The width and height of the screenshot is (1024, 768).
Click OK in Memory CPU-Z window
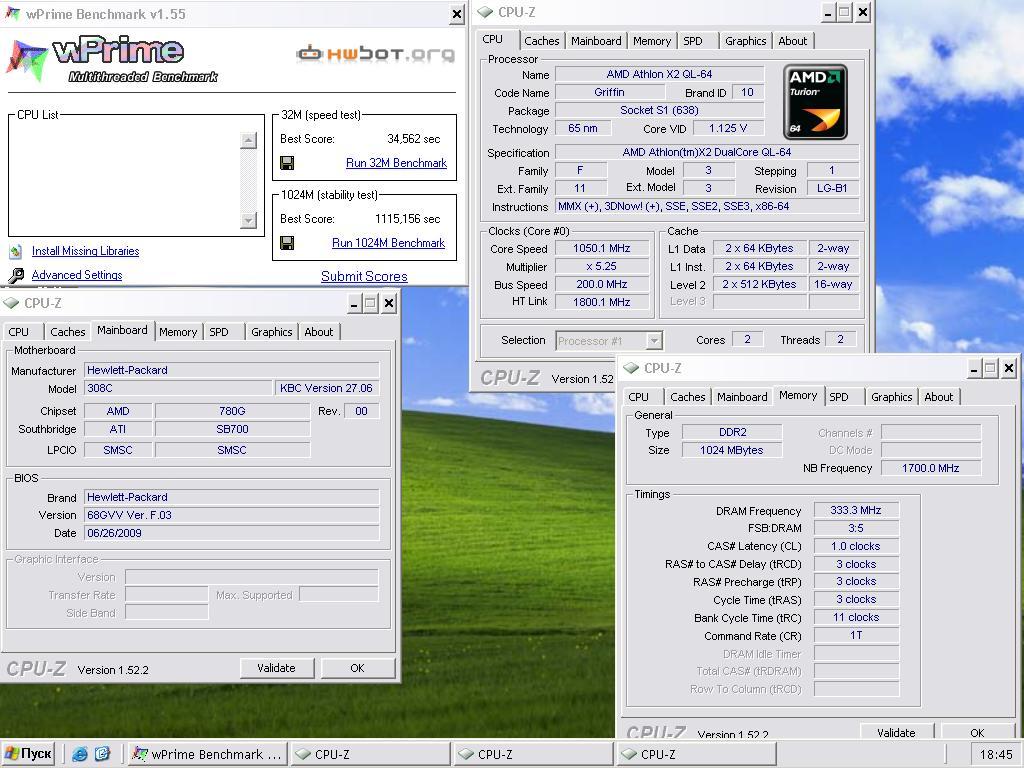[977, 732]
